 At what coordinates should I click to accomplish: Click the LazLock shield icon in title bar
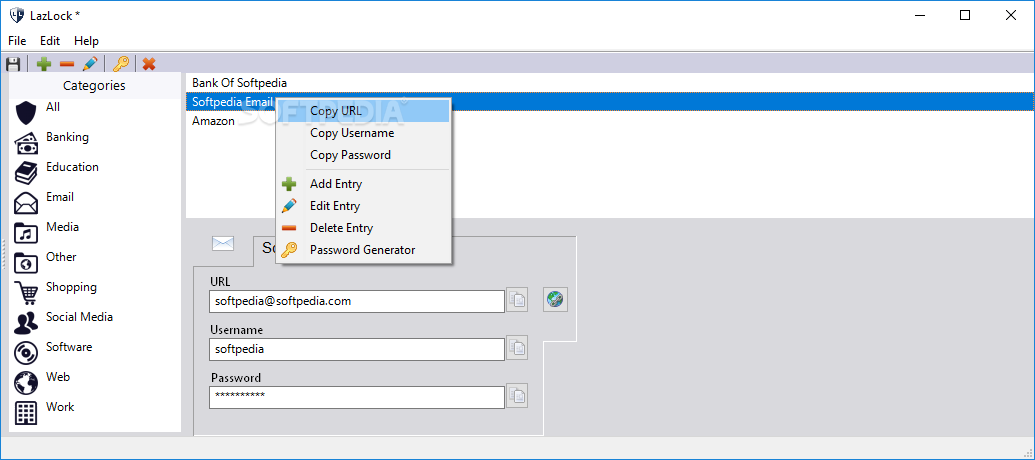tap(17, 16)
